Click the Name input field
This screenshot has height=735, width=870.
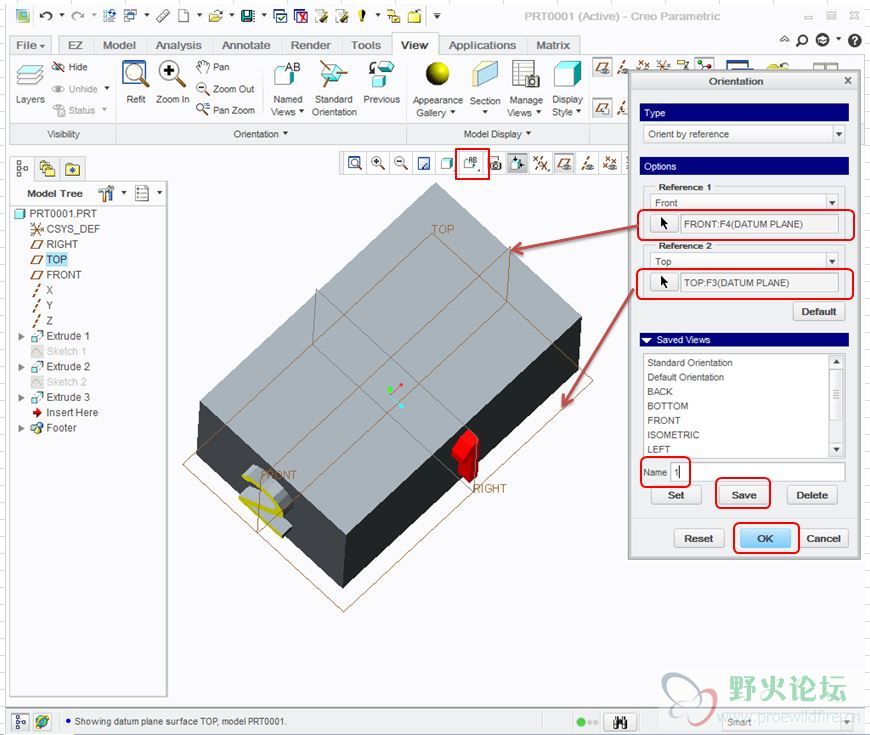(x=757, y=472)
